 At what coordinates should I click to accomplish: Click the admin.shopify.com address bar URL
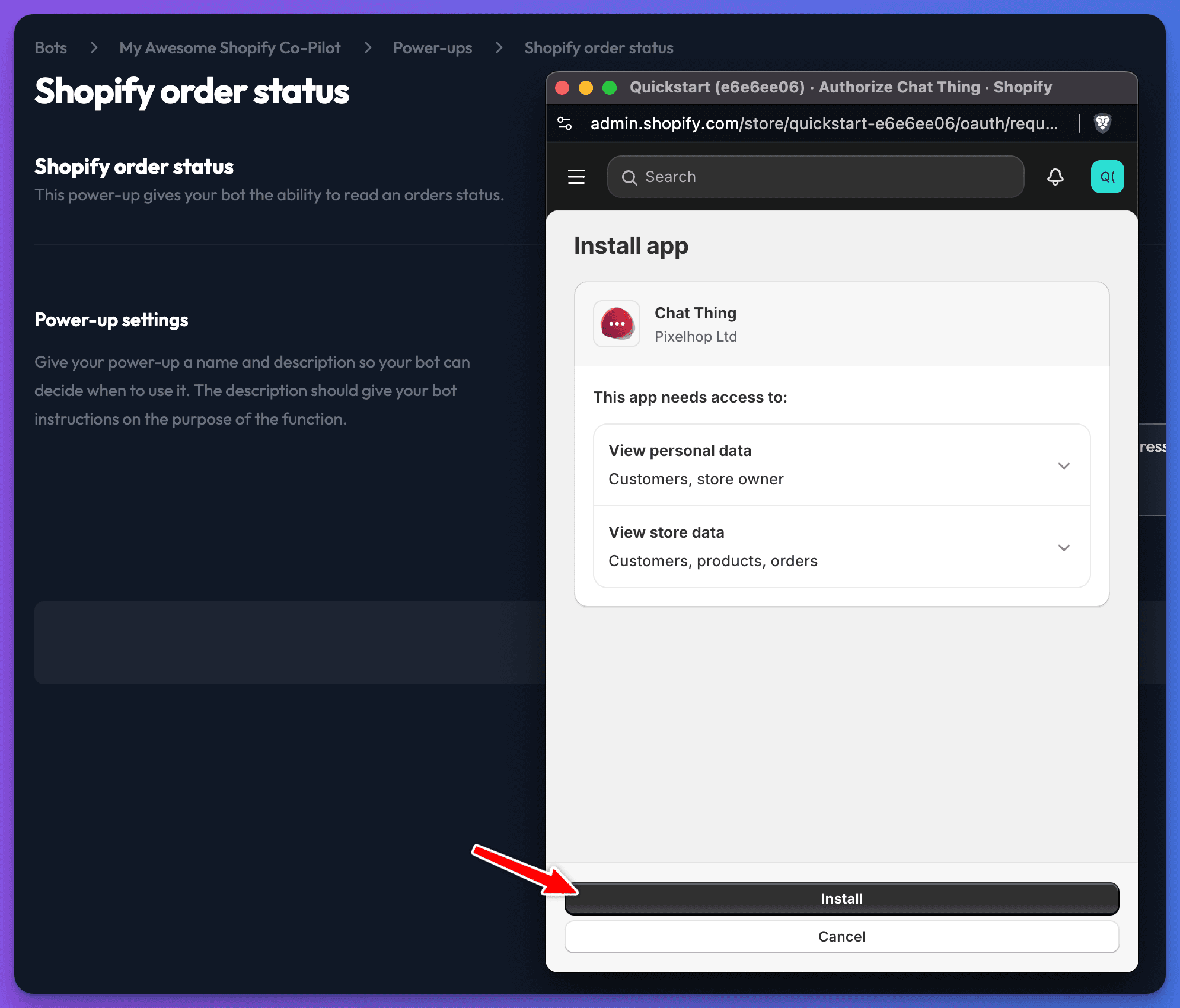[824, 123]
